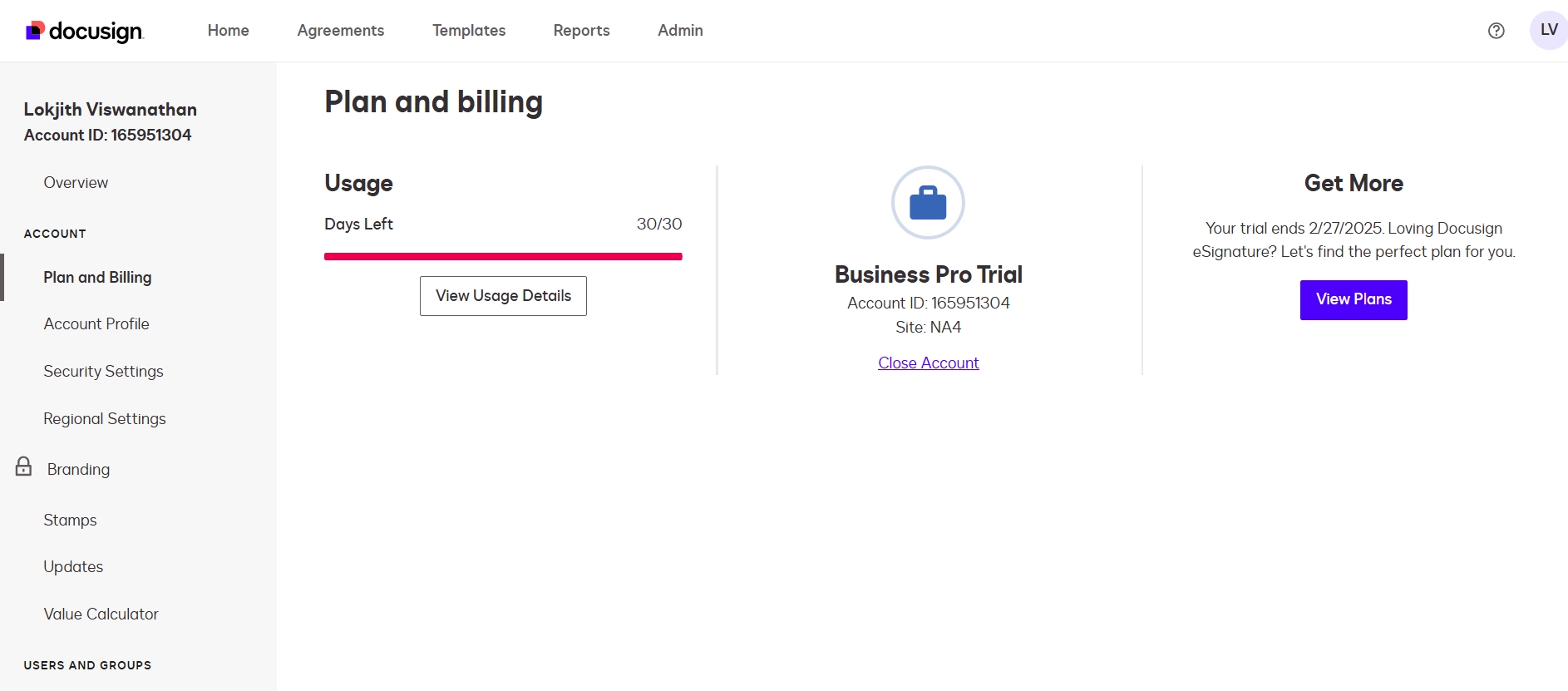Click the Business Pro Trial heading

929,274
